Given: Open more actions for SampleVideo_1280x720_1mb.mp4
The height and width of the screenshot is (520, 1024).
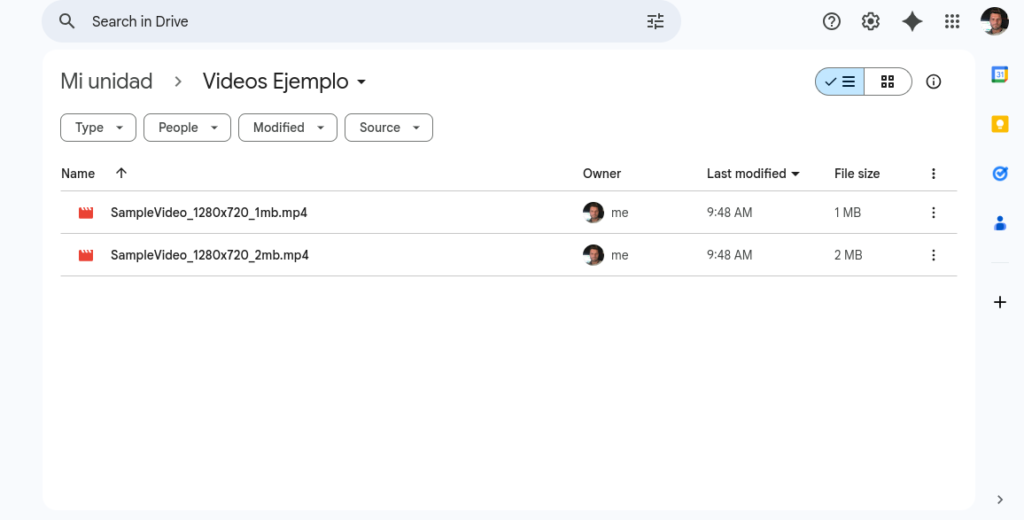Looking at the screenshot, I should [x=933, y=212].
